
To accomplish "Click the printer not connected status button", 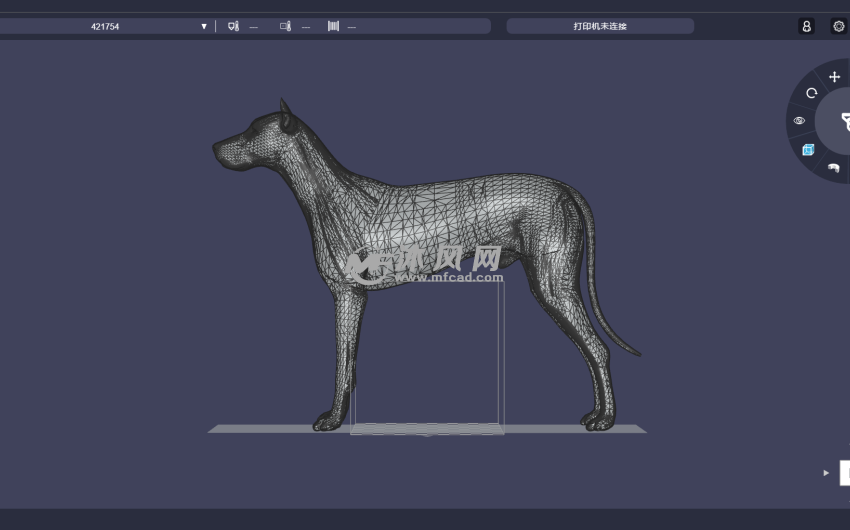I will click(x=599, y=26).
